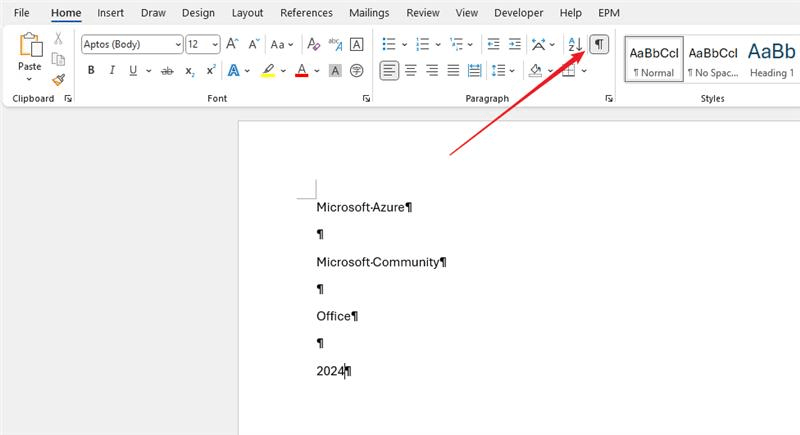This screenshot has height=435, width=800.
Task: Click the Bullets list icon
Action: click(389, 44)
